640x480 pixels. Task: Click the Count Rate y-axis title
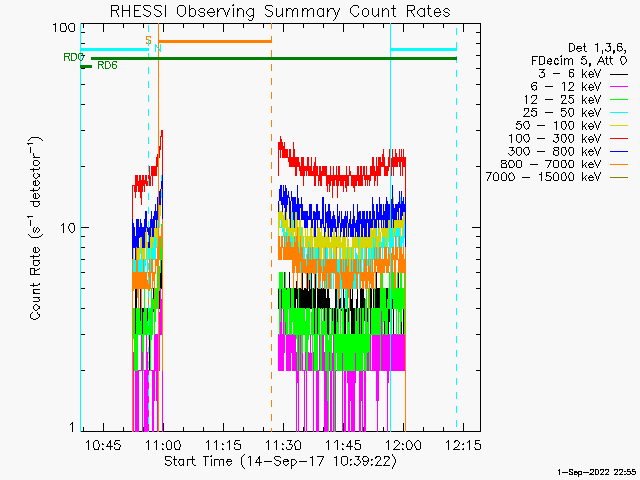(36, 229)
